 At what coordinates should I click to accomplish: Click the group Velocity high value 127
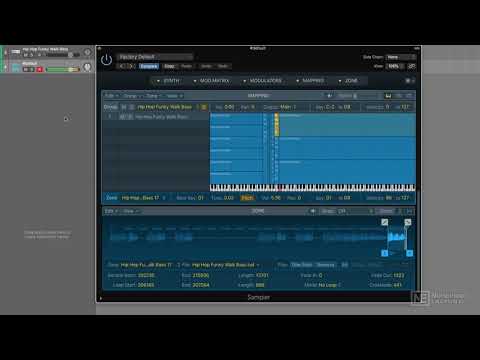pyautogui.click(x=405, y=107)
